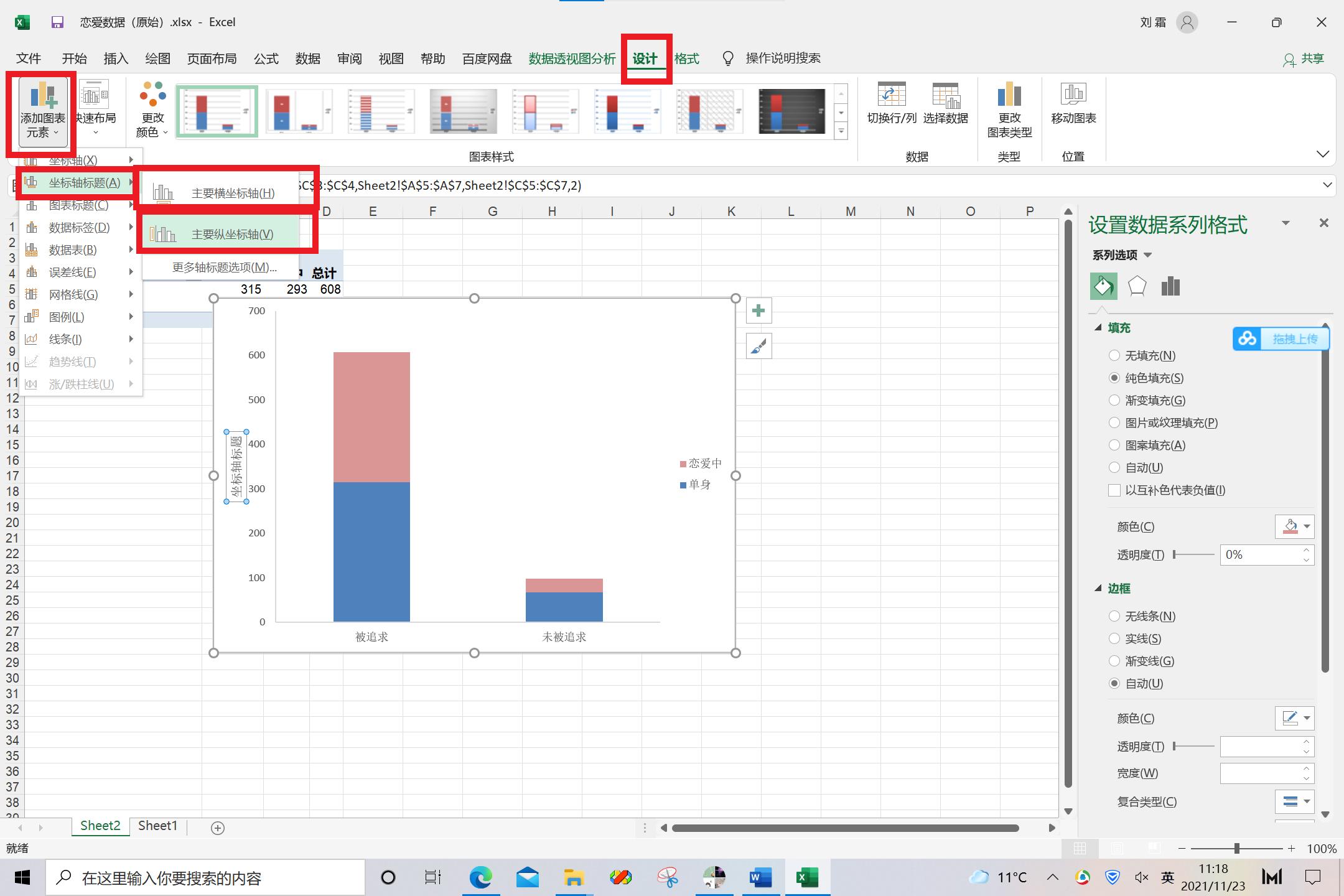Switch to the Sheet1 worksheet tab
The image size is (1344, 896).
[157, 826]
